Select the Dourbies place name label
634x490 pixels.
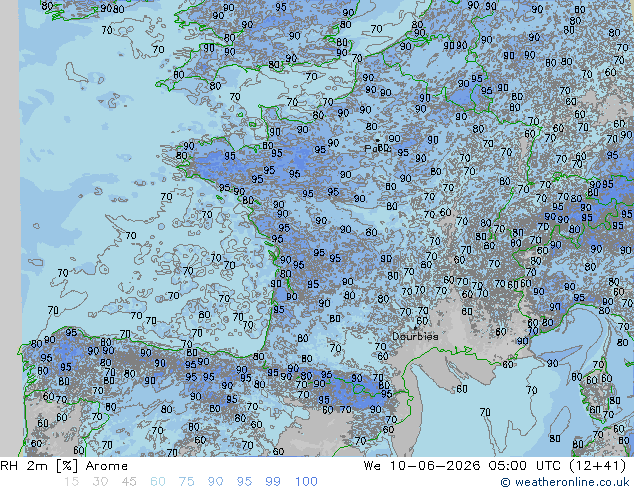tap(415, 336)
